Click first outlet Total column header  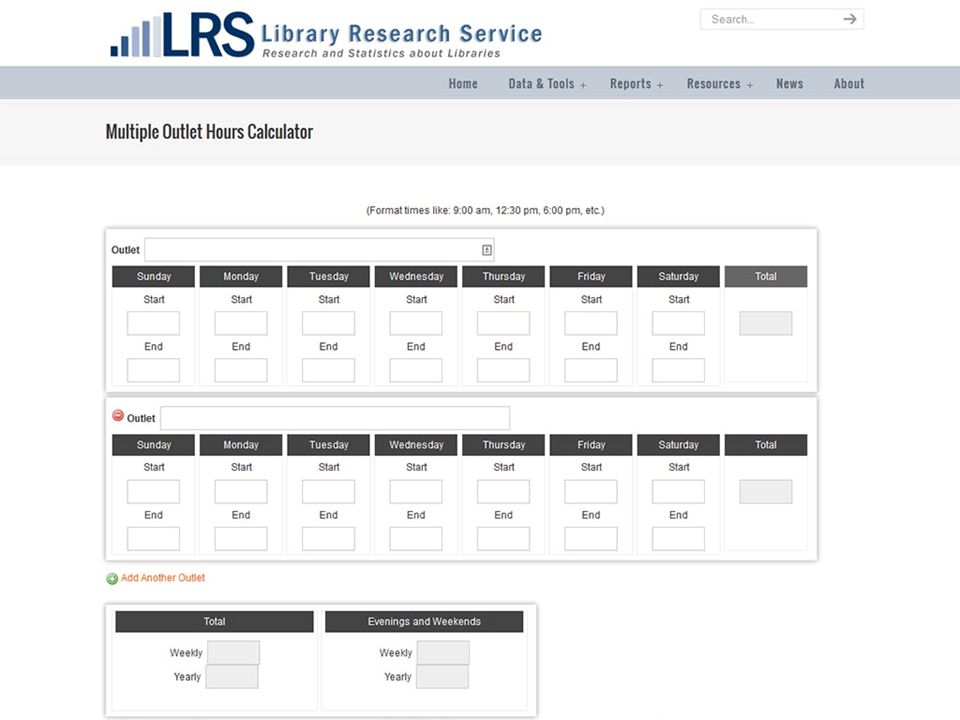coord(766,276)
